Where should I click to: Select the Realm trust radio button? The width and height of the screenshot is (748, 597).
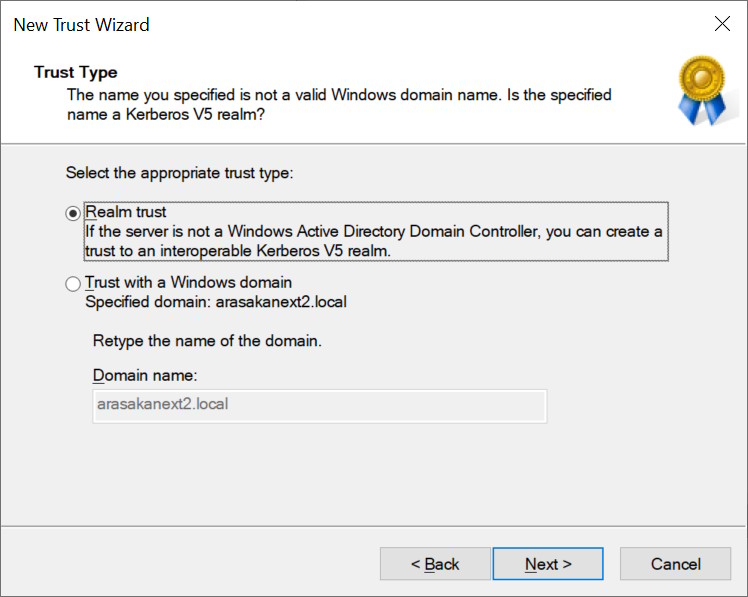pos(73,213)
